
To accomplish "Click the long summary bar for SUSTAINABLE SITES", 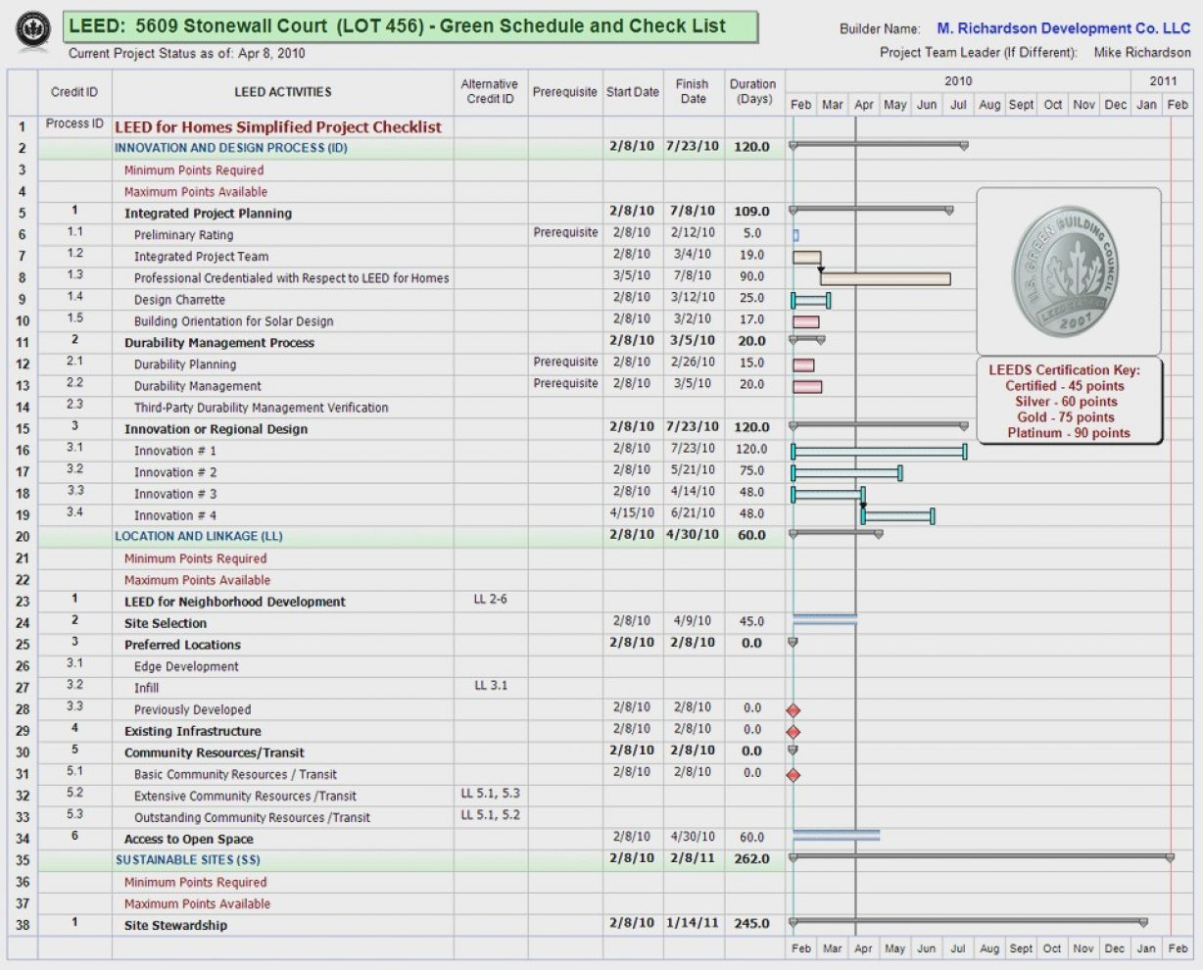I will (980, 857).
